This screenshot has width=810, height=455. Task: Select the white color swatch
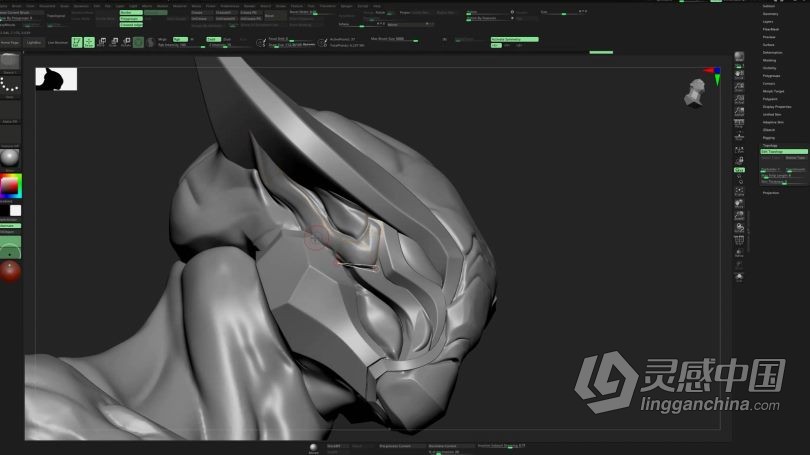pyautogui.click(x=15, y=210)
